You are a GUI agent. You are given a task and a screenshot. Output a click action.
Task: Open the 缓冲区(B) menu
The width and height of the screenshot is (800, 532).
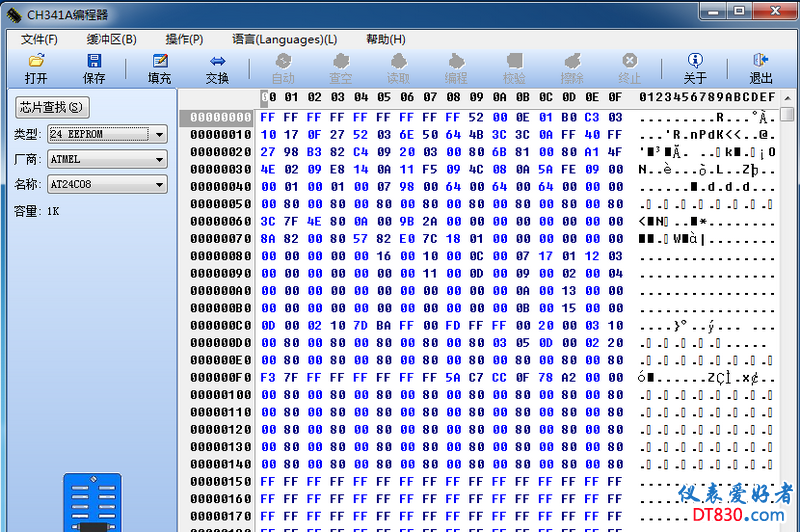[x=112, y=39]
